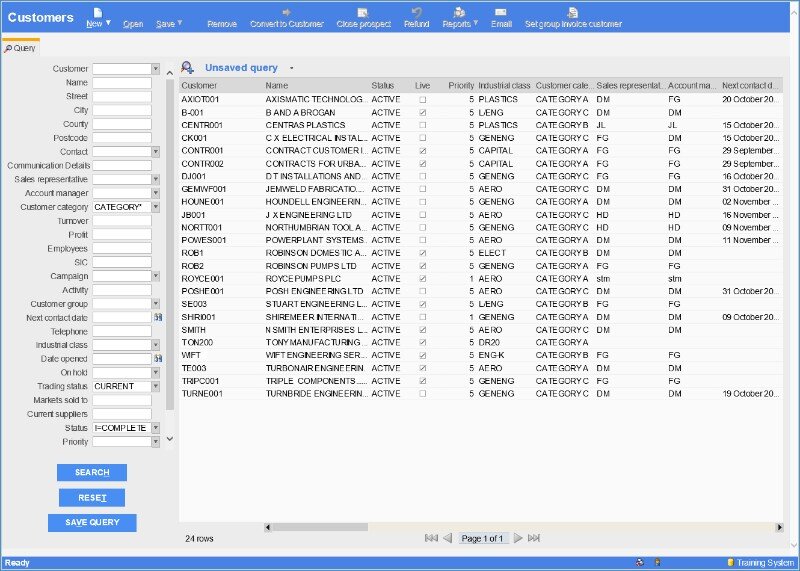Open calendar picker for Next contact date
800x571 pixels.
pyautogui.click(x=158, y=317)
